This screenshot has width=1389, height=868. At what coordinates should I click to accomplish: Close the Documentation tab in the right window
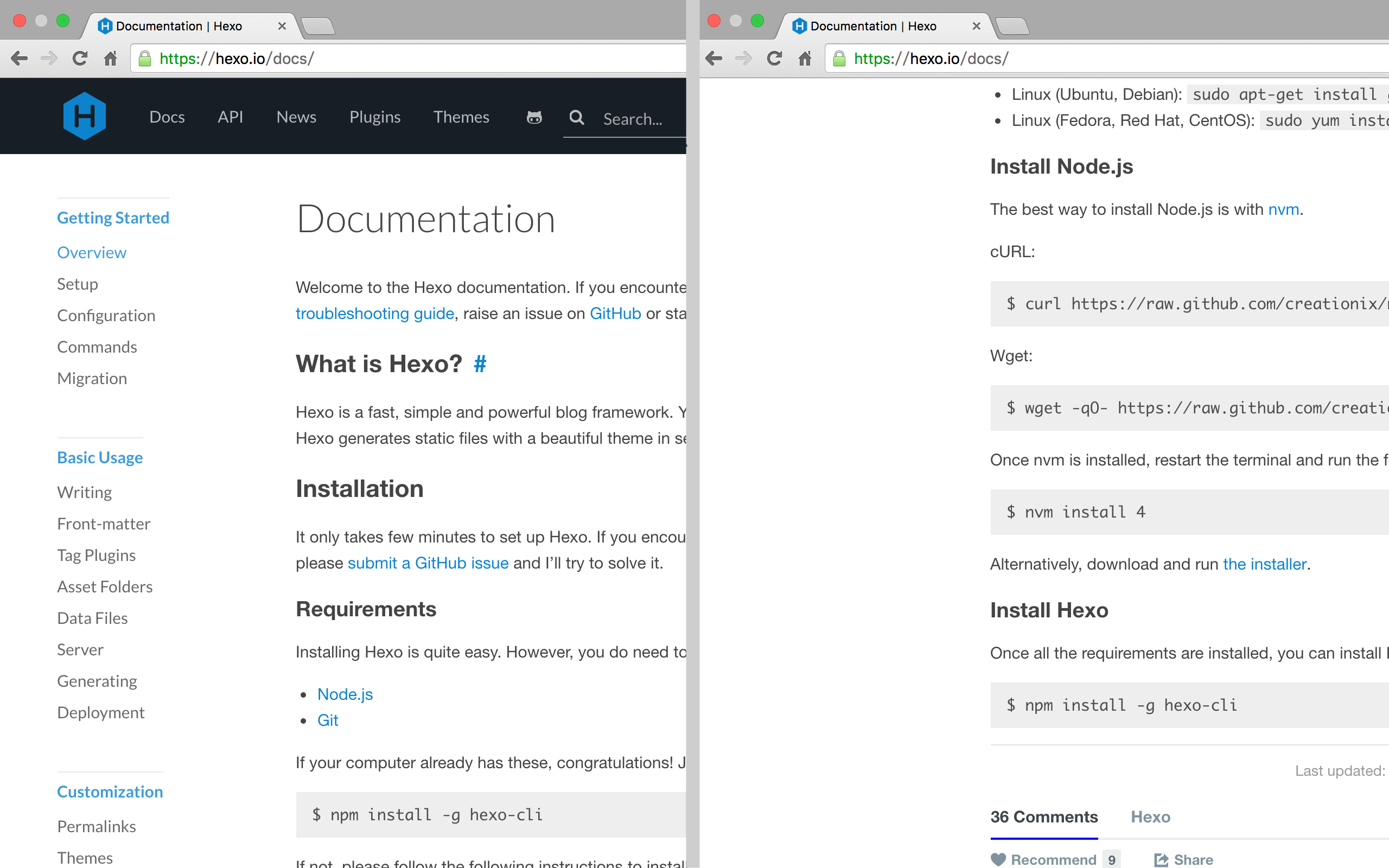[x=976, y=27]
